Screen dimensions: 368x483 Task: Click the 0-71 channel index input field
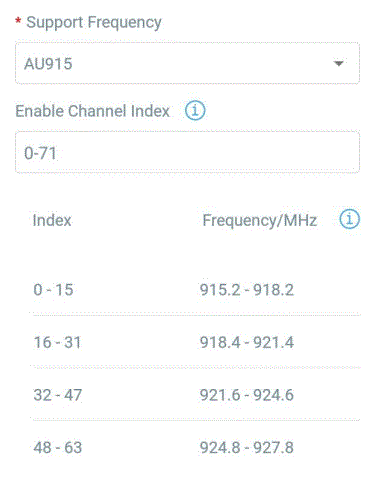(187, 152)
